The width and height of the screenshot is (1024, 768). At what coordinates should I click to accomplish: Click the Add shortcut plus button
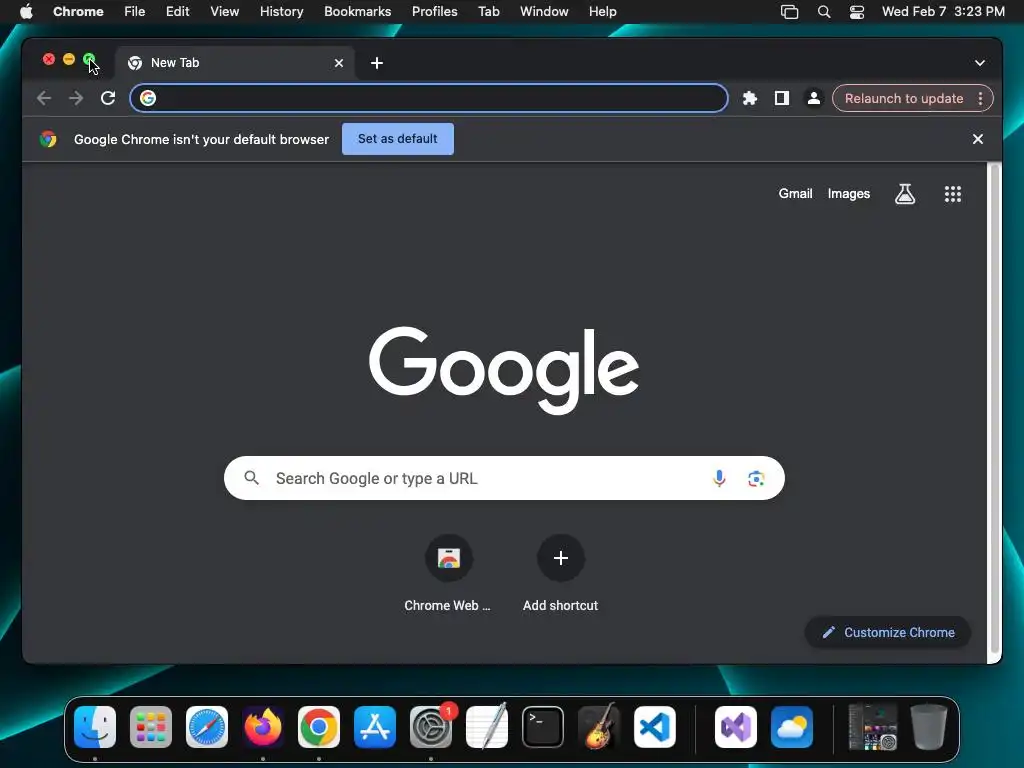pyautogui.click(x=560, y=558)
